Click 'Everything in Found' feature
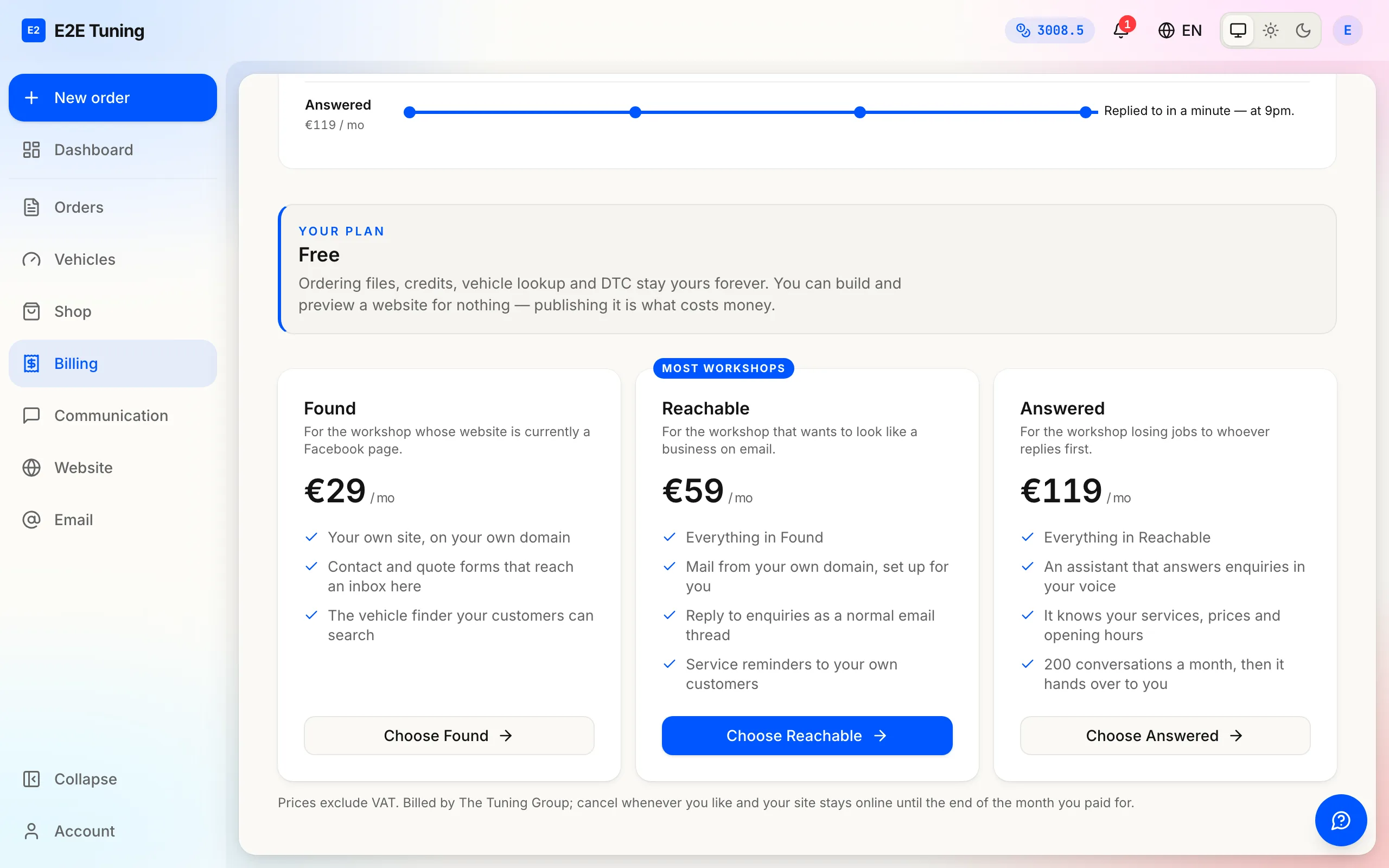 point(754,537)
